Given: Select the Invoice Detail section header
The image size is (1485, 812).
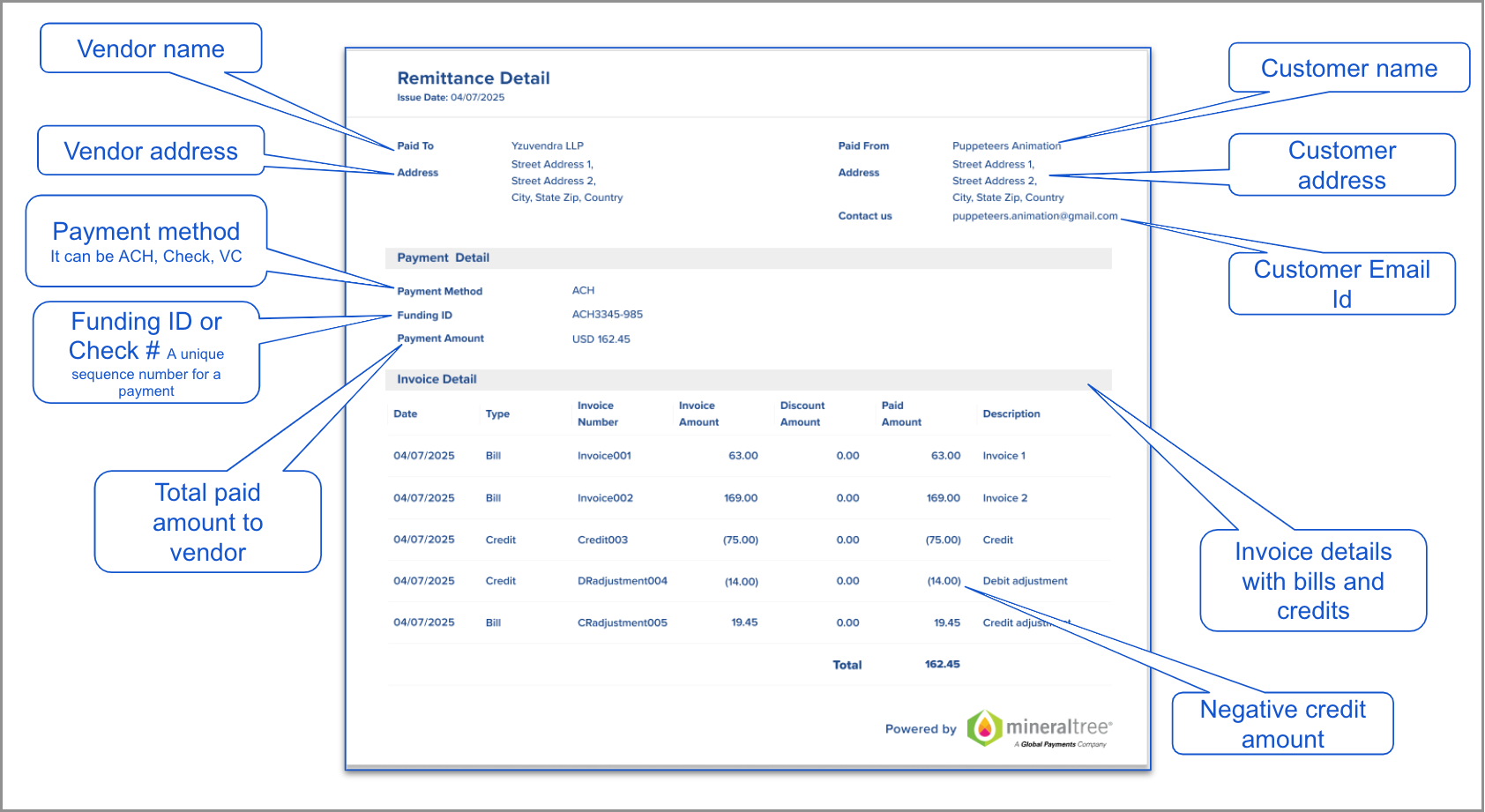Looking at the screenshot, I should (x=436, y=379).
